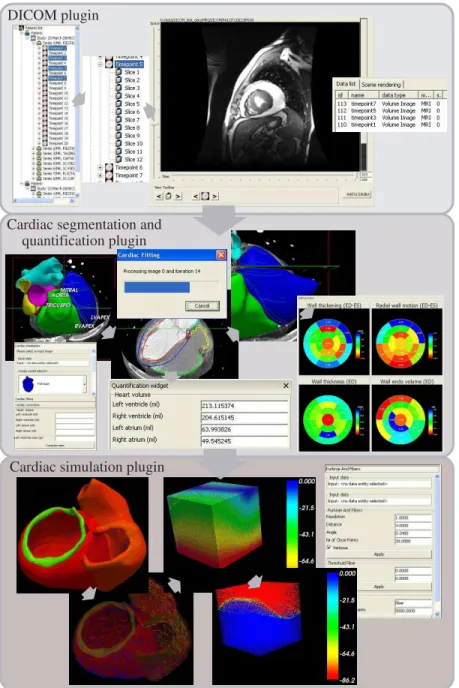Click the Right atrium (ml) value field
This screenshot has height=688, width=459.
[x=244, y=441]
